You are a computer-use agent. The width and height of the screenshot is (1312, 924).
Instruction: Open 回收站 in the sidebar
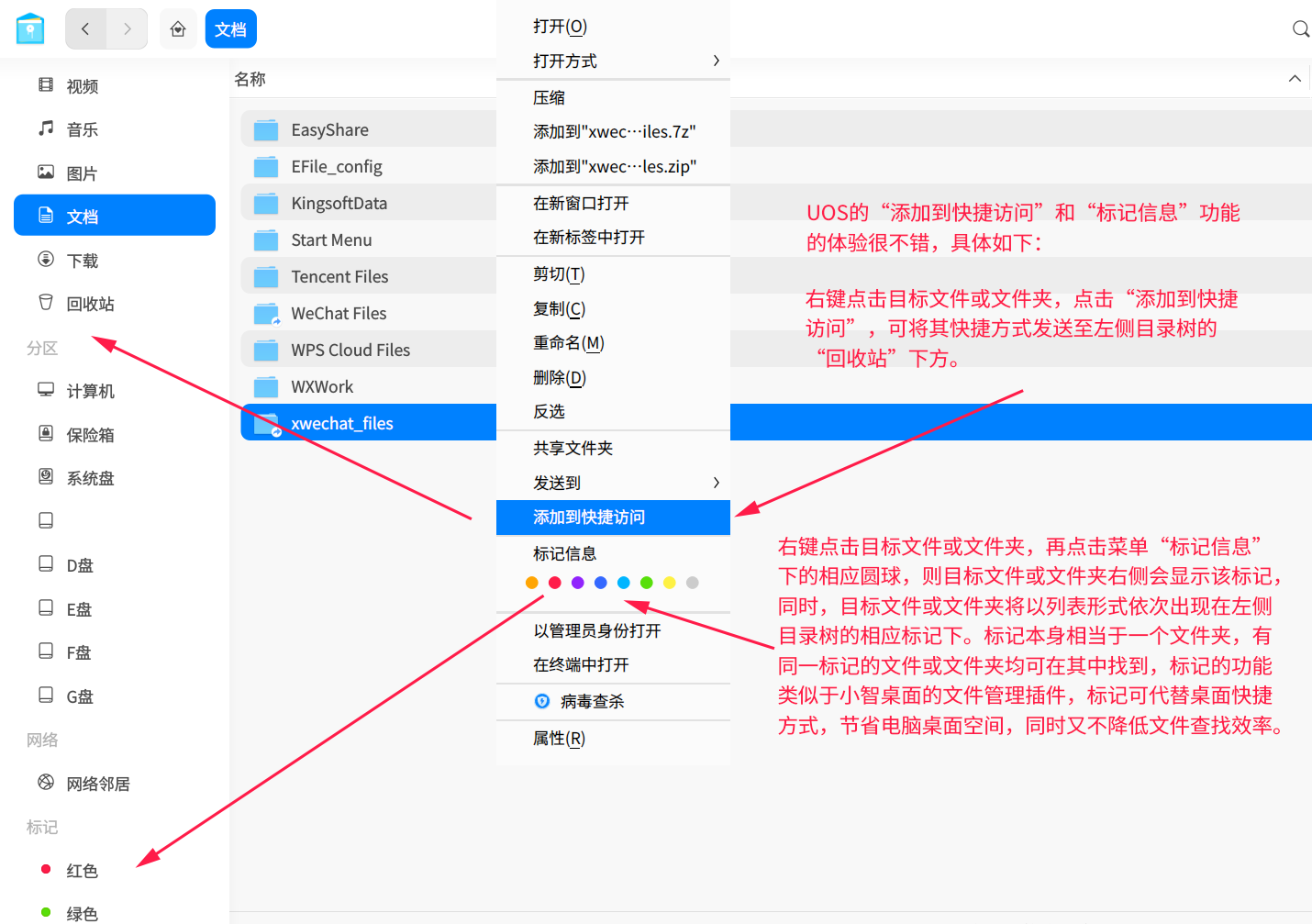click(115, 304)
